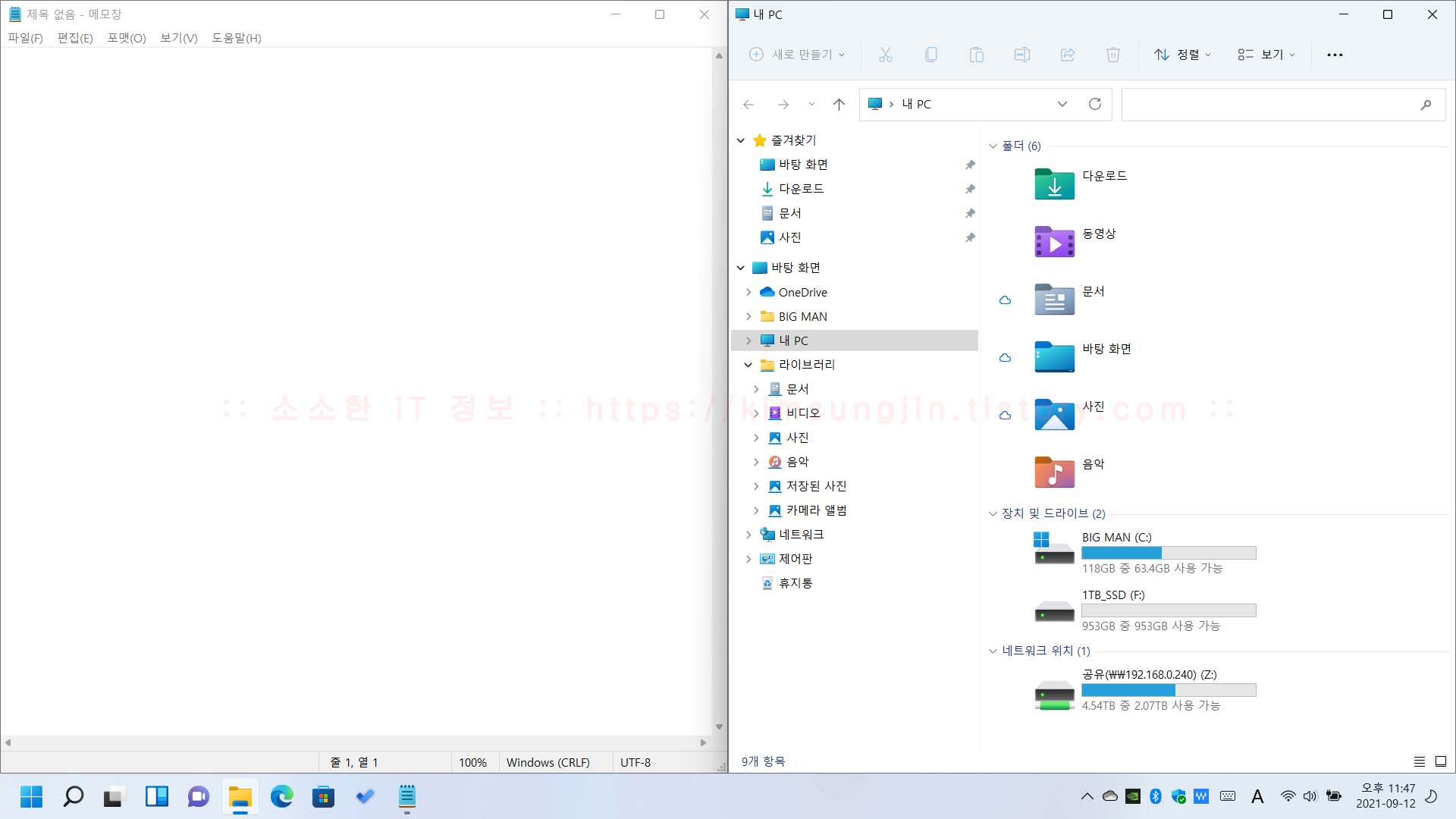Refresh the 내 PC address bar
1456x819 pixels.
pyautogui.click(x=1094, y=104)
